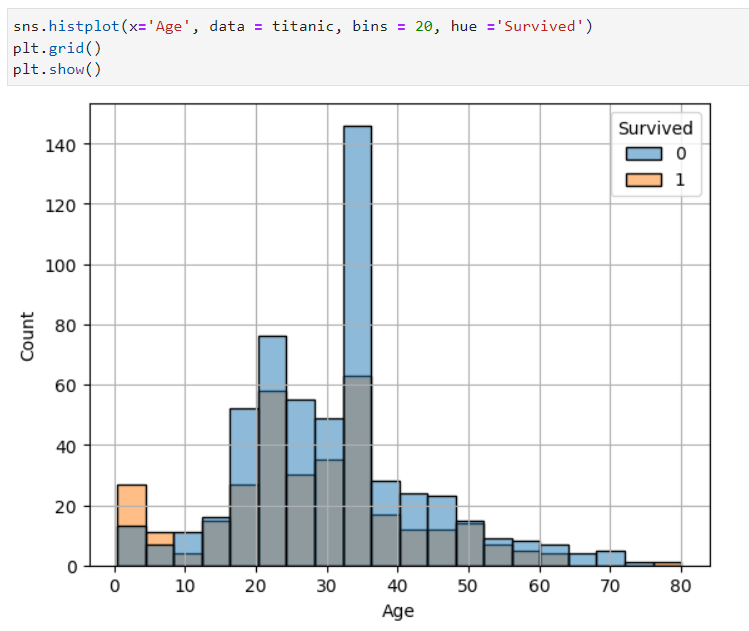Click the x-axis tick label 30
Image resolution: width=749 pixels, height=631 pixels.
327,586
